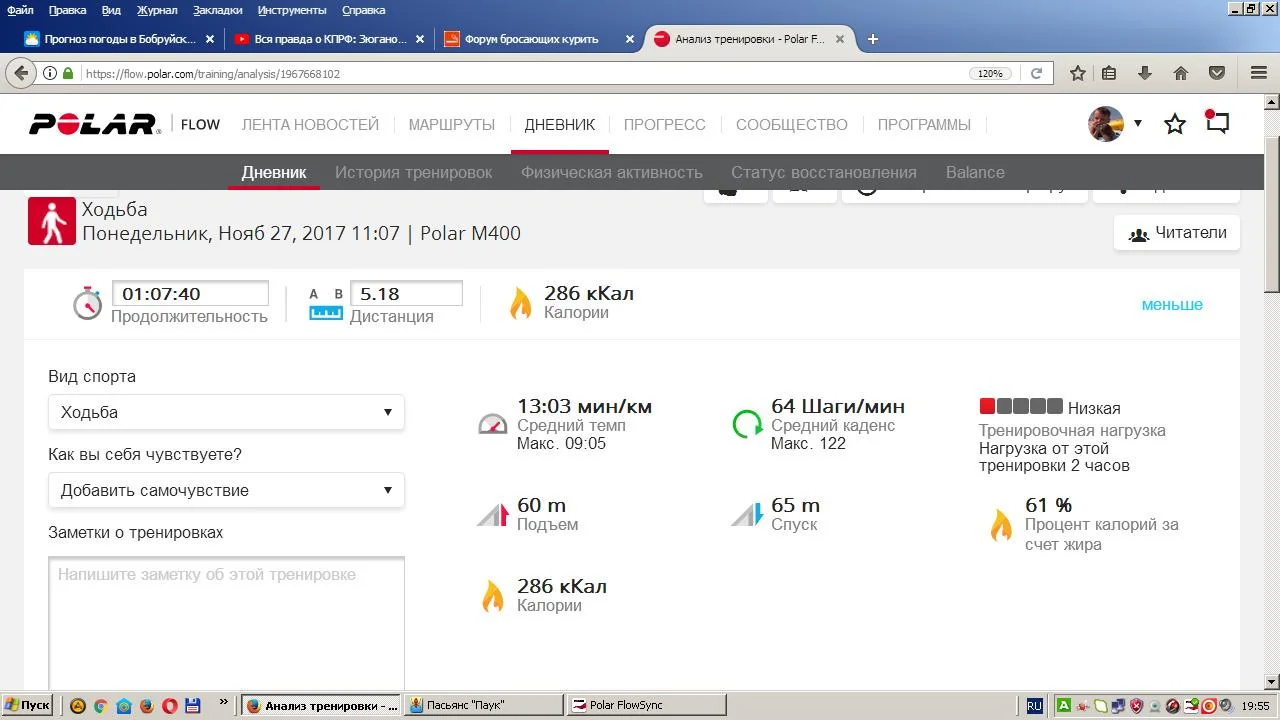Switch to the Вся правда о КПРФ browser tab

point(330,39)
